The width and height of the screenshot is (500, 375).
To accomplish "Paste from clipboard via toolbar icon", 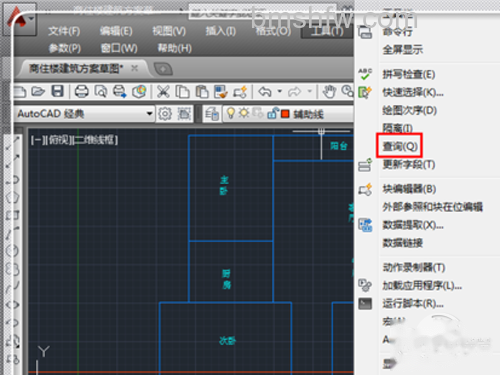I will click(x=202, y=92).
